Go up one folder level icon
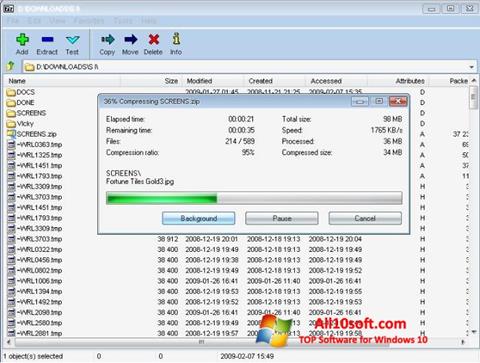Viewport: 480px width, 363px height. tap(11, 66)
